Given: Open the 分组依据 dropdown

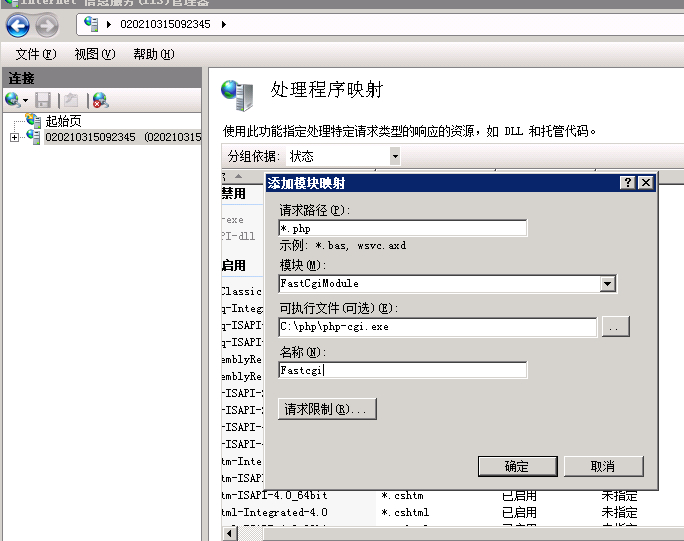Looking at the screenshot, I should point(395,156).
